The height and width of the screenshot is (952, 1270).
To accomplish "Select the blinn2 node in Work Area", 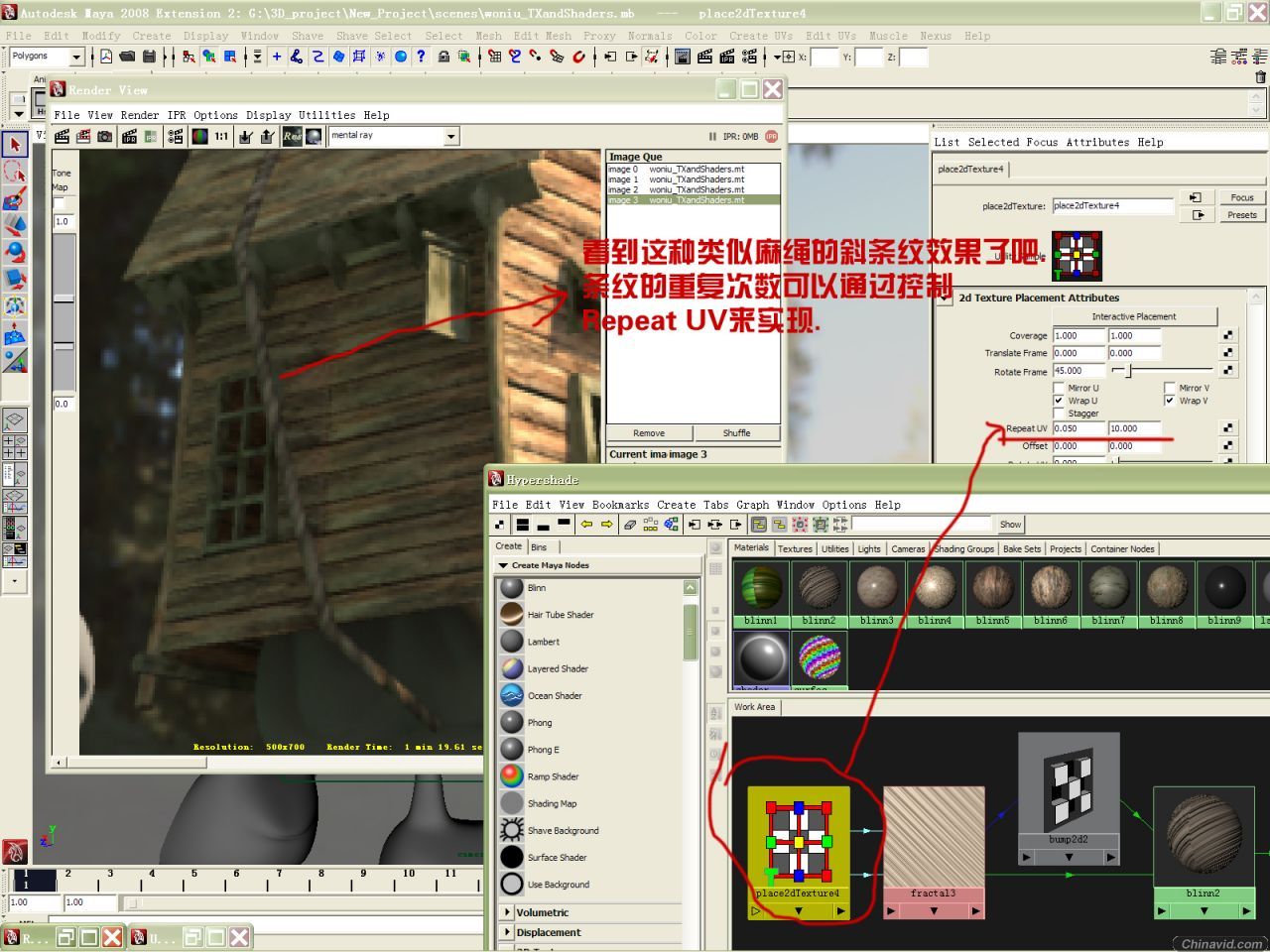I will (1203, 853).
